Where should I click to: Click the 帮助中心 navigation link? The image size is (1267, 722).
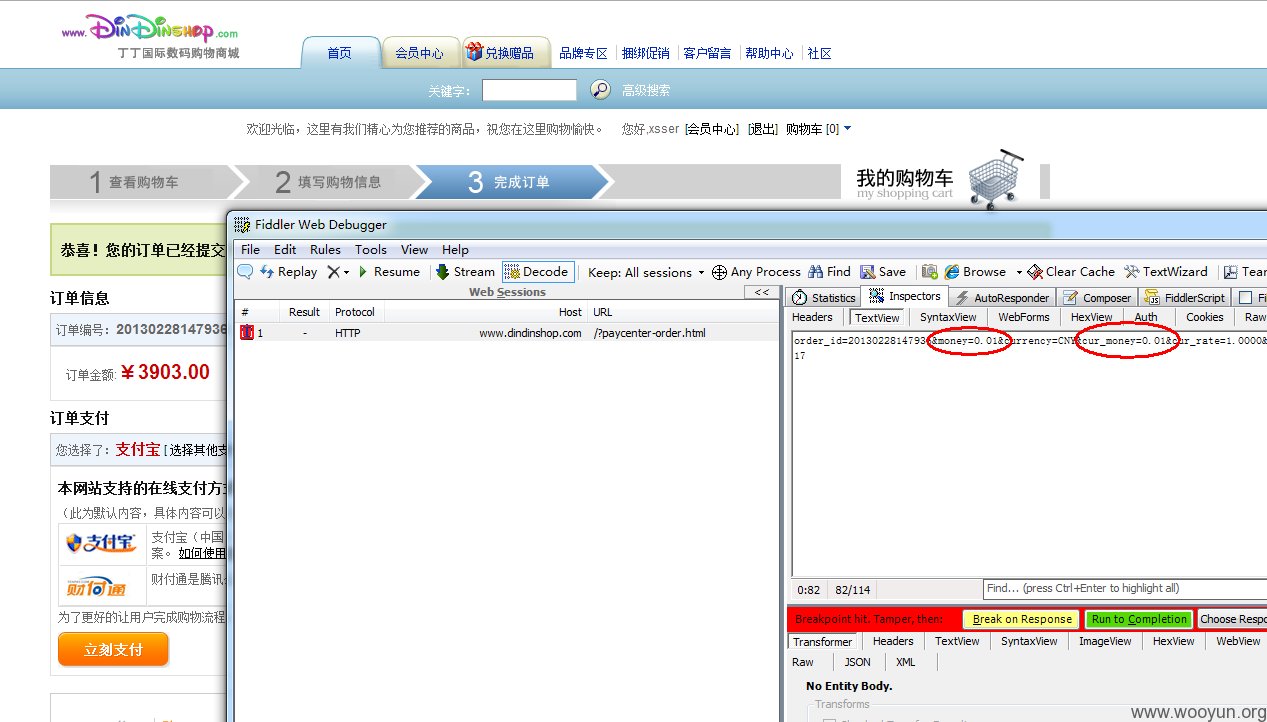pos(769,53)
